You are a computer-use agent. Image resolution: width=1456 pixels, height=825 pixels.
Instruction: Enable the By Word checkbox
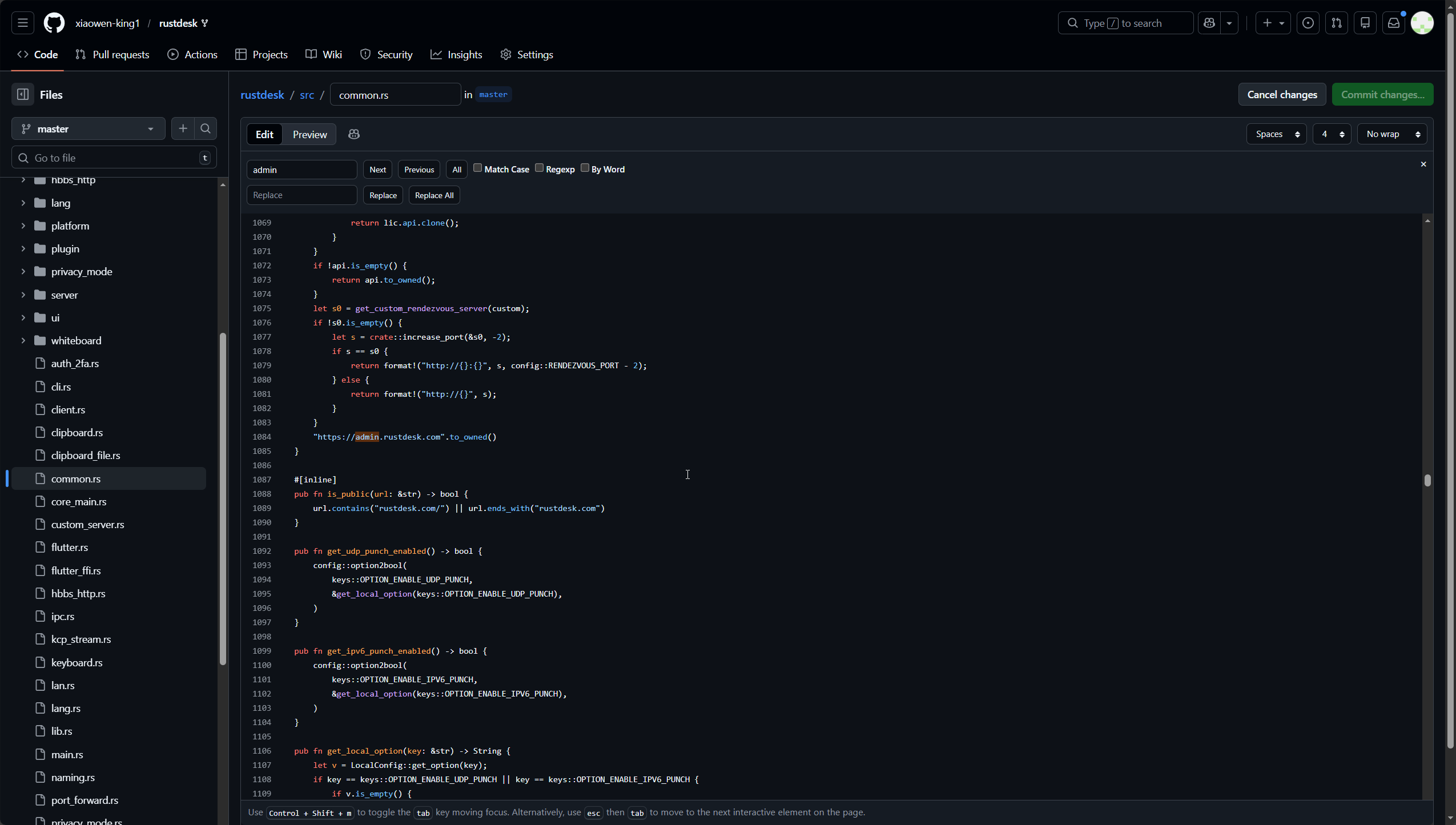coord(585,168)
